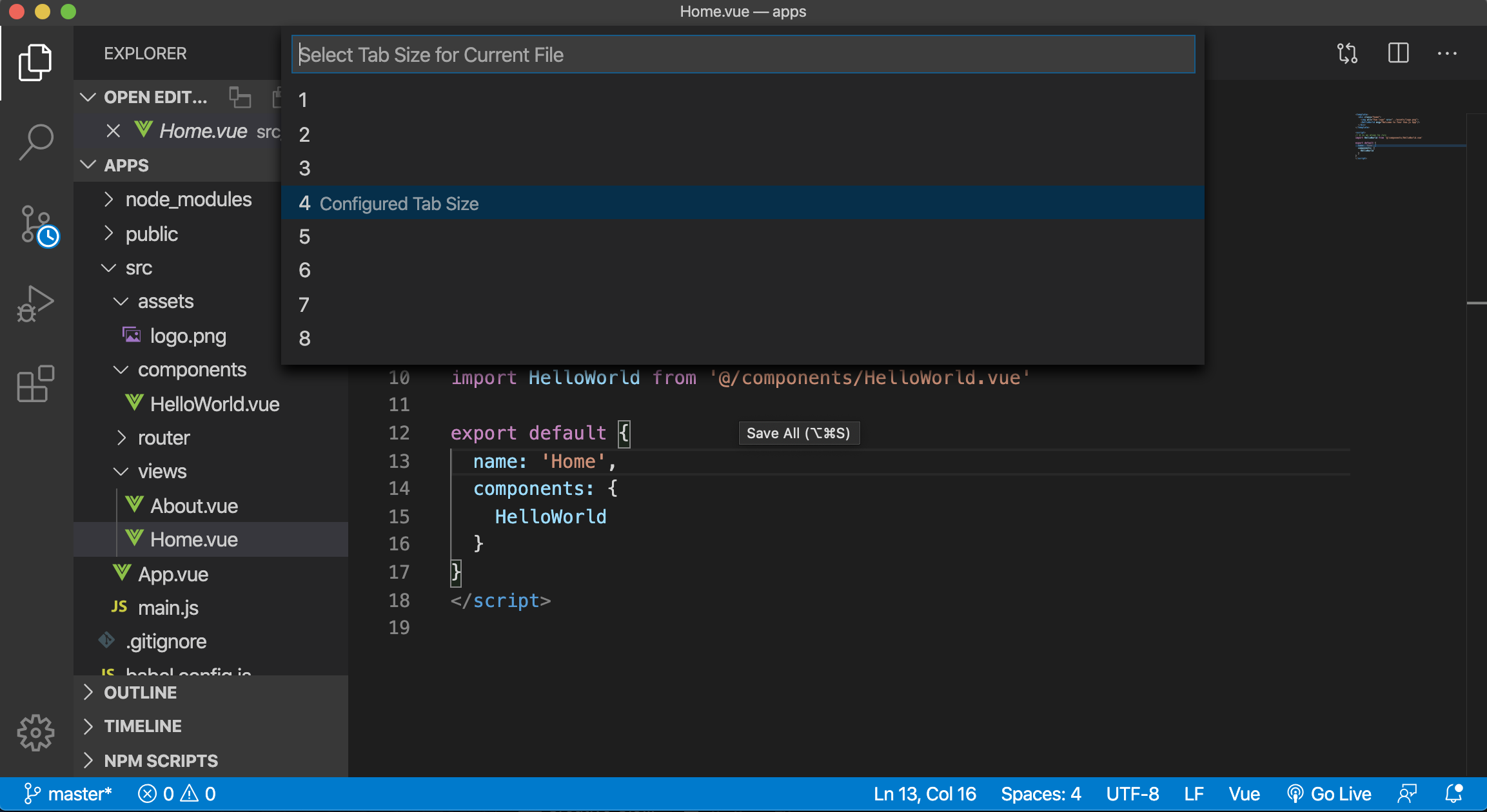Select tab size 2 from list
The width and height of the screenshot is (1487, 812).
point(304,135)
